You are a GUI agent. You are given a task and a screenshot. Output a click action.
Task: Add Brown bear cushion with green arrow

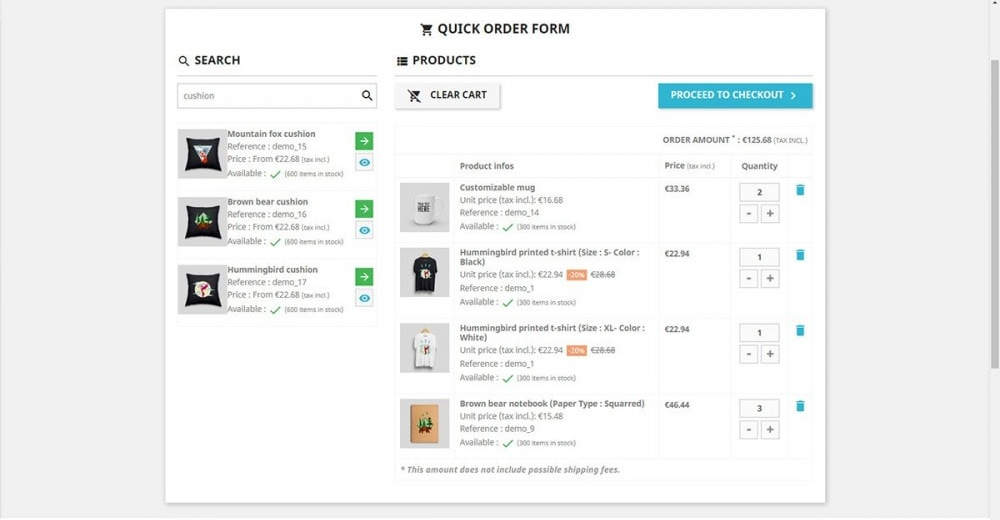pyautogui.click(x=364, y=209)
